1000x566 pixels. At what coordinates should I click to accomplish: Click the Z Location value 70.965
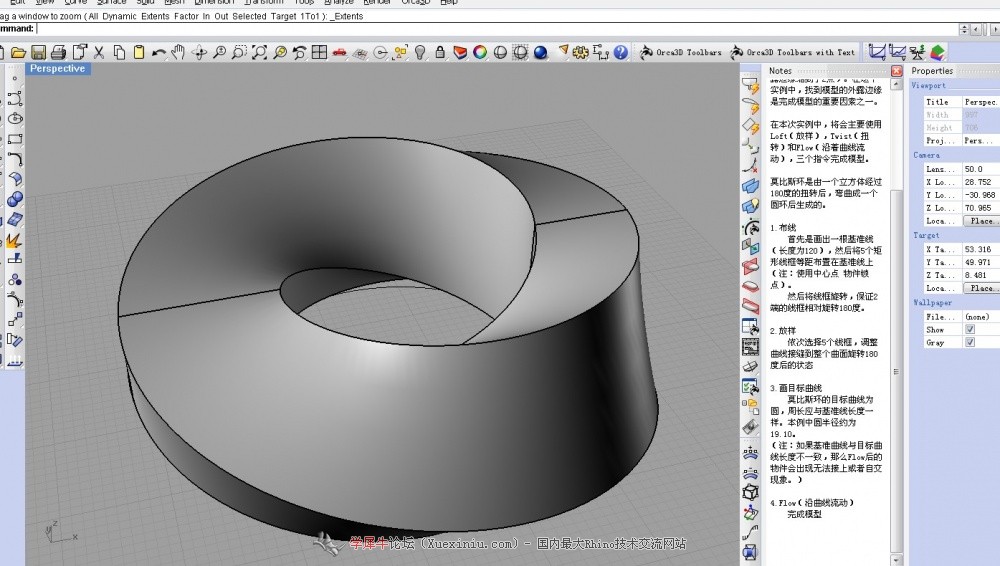[981, 208]
